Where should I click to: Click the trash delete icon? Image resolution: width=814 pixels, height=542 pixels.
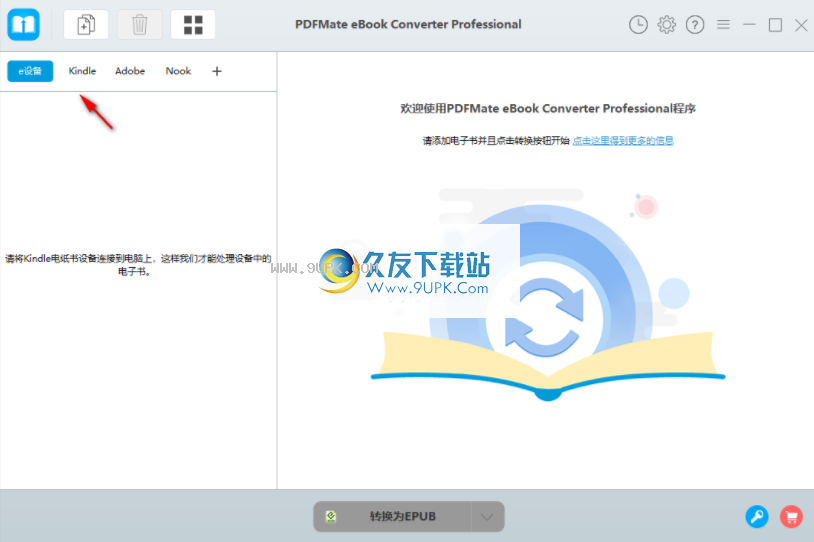tap(140, 24)
